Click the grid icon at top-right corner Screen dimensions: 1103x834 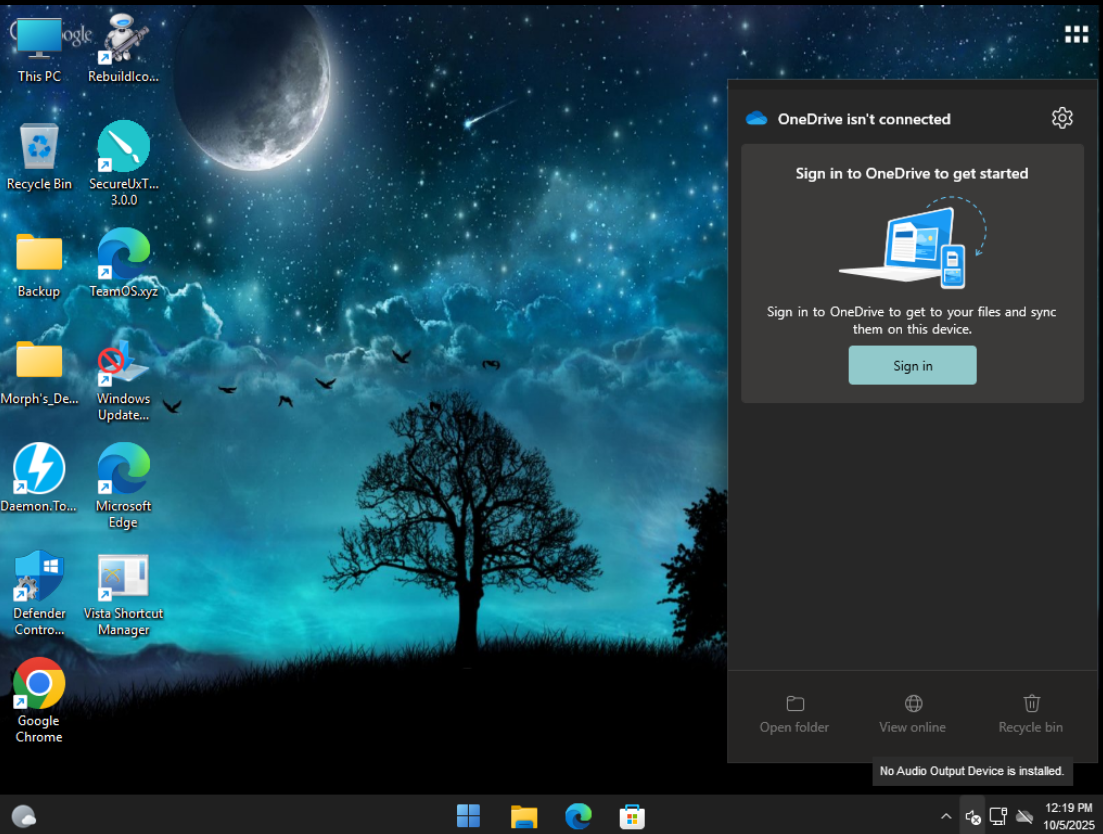pyautogui.click(x=1076, y=35)
